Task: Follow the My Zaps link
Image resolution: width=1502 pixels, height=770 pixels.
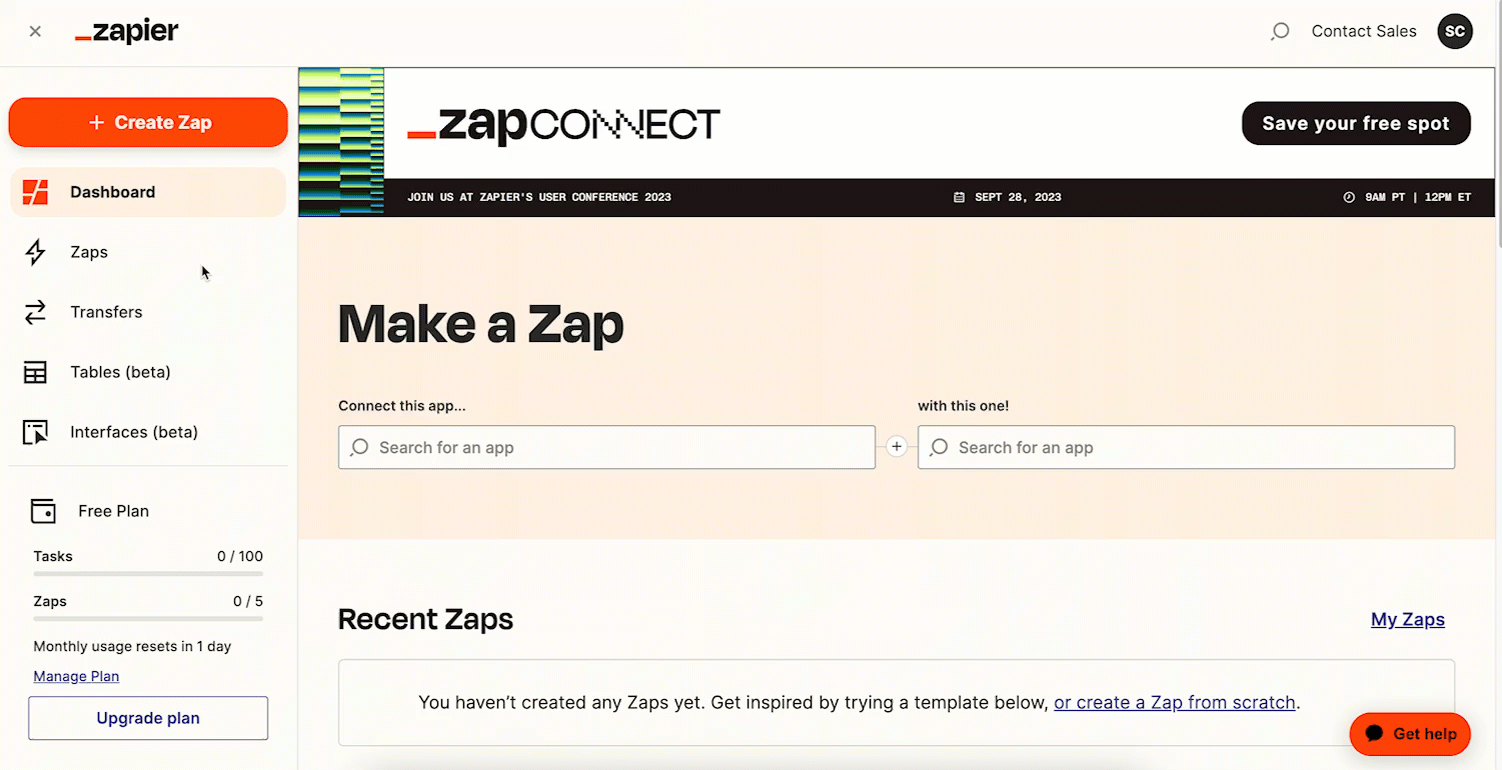Action: click(1408, 619)
